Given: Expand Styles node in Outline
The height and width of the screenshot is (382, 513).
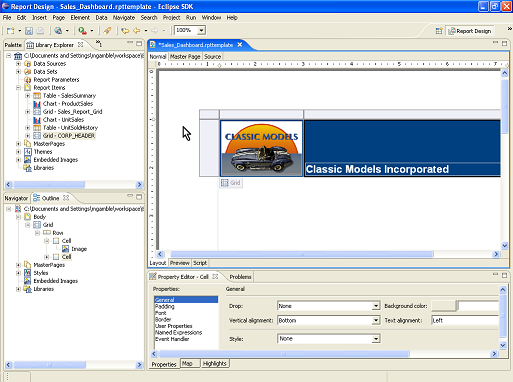Looking at the screenshot, I should 18,273.
